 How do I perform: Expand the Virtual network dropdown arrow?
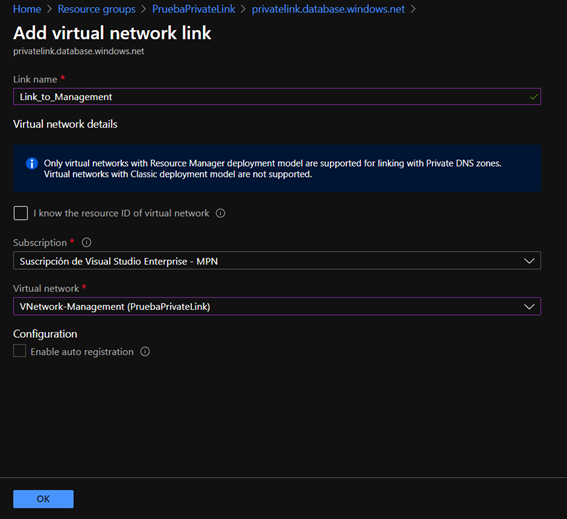coord(529,307)
